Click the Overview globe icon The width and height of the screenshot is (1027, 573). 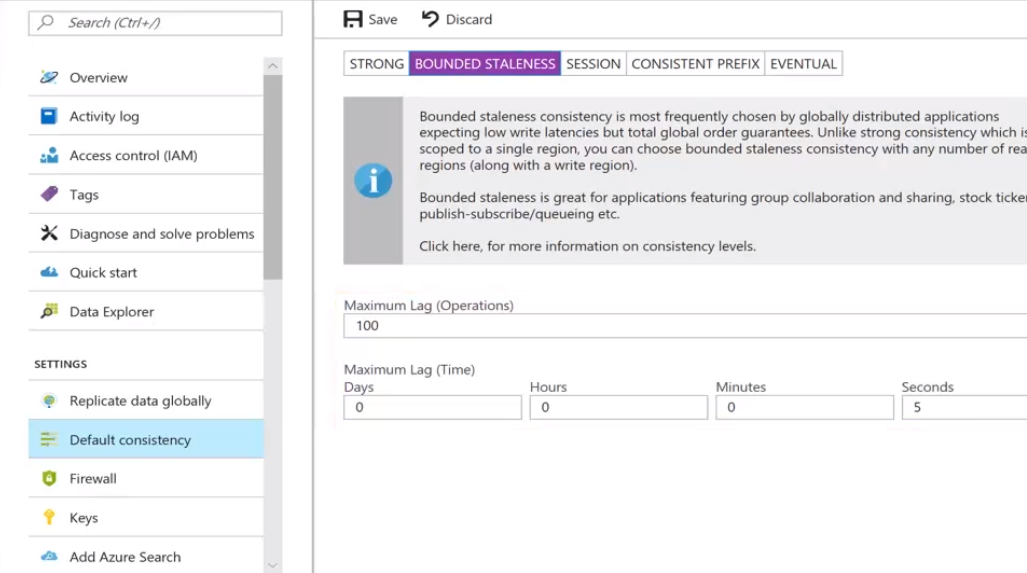(x=48, y=77)
